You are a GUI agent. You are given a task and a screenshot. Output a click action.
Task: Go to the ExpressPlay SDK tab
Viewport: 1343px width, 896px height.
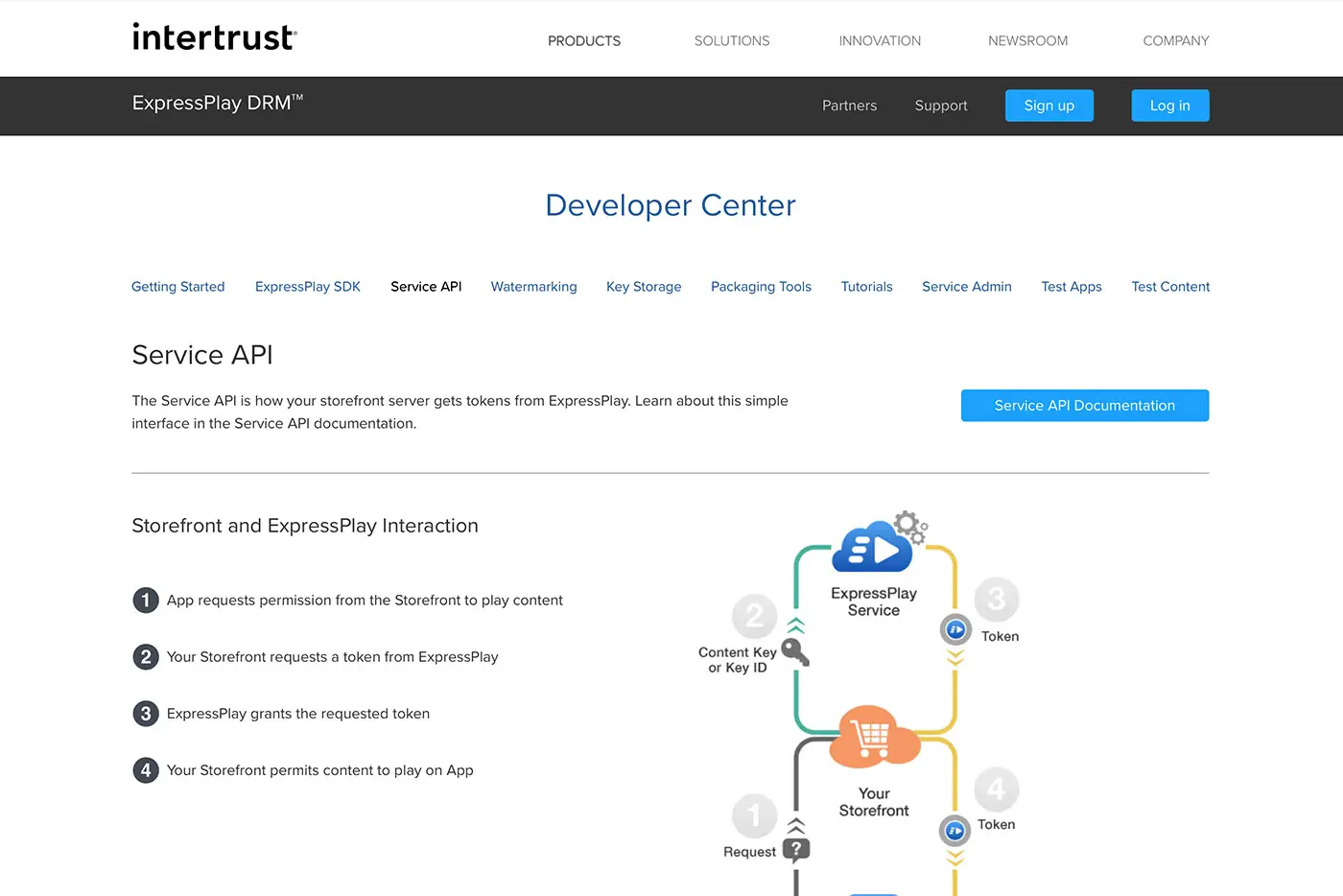[308, 287]
